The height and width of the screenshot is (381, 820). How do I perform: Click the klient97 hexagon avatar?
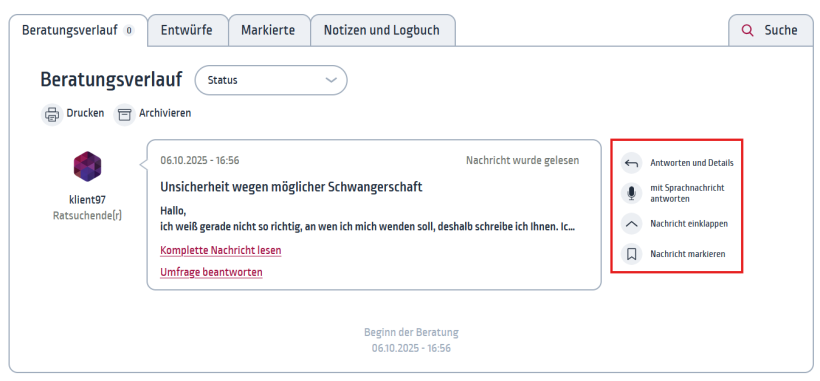87,166
